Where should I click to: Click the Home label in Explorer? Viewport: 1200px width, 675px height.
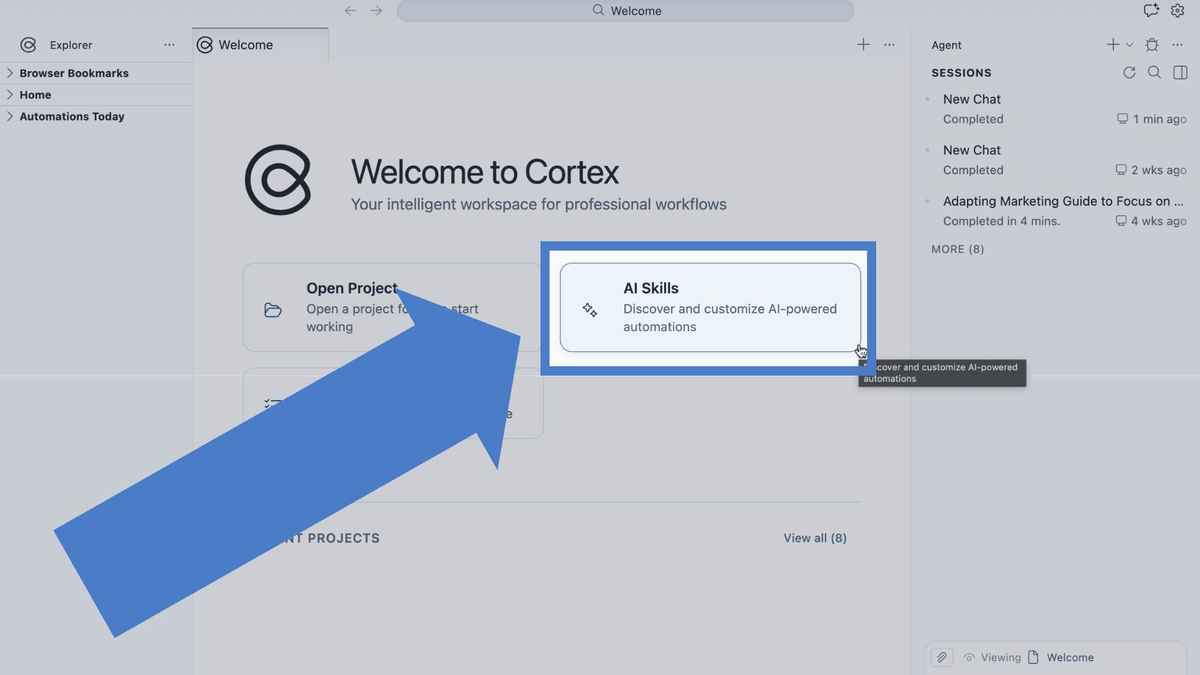coord(35,95)
